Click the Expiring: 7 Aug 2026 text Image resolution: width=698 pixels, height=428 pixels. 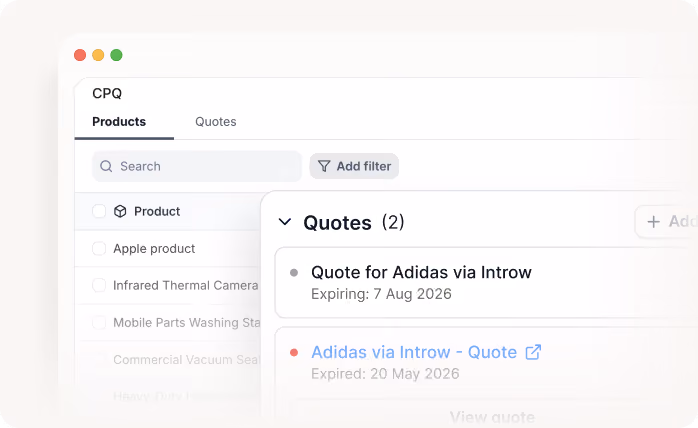(381, 294)
